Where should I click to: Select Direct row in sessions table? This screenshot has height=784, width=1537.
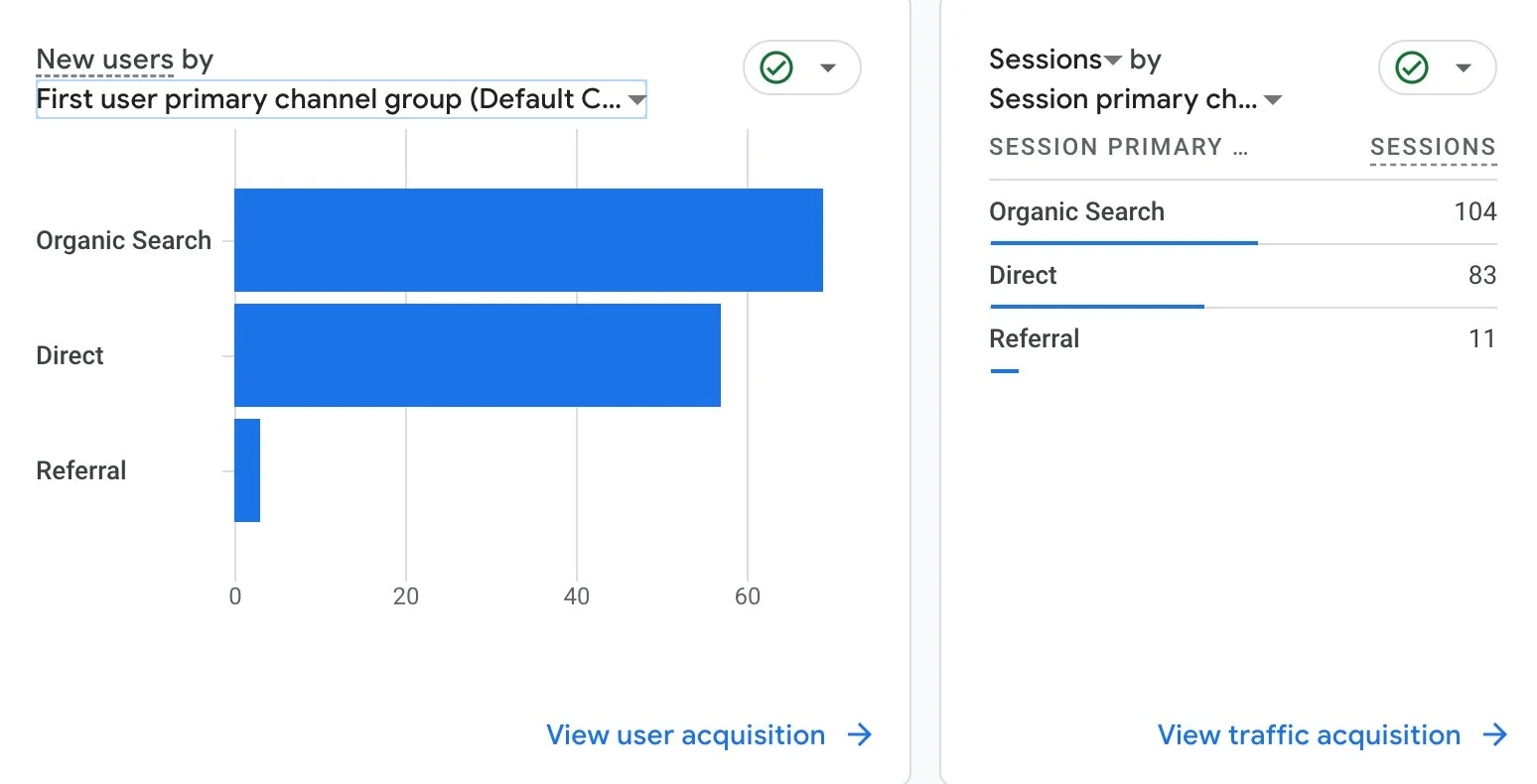[1243, 276]
